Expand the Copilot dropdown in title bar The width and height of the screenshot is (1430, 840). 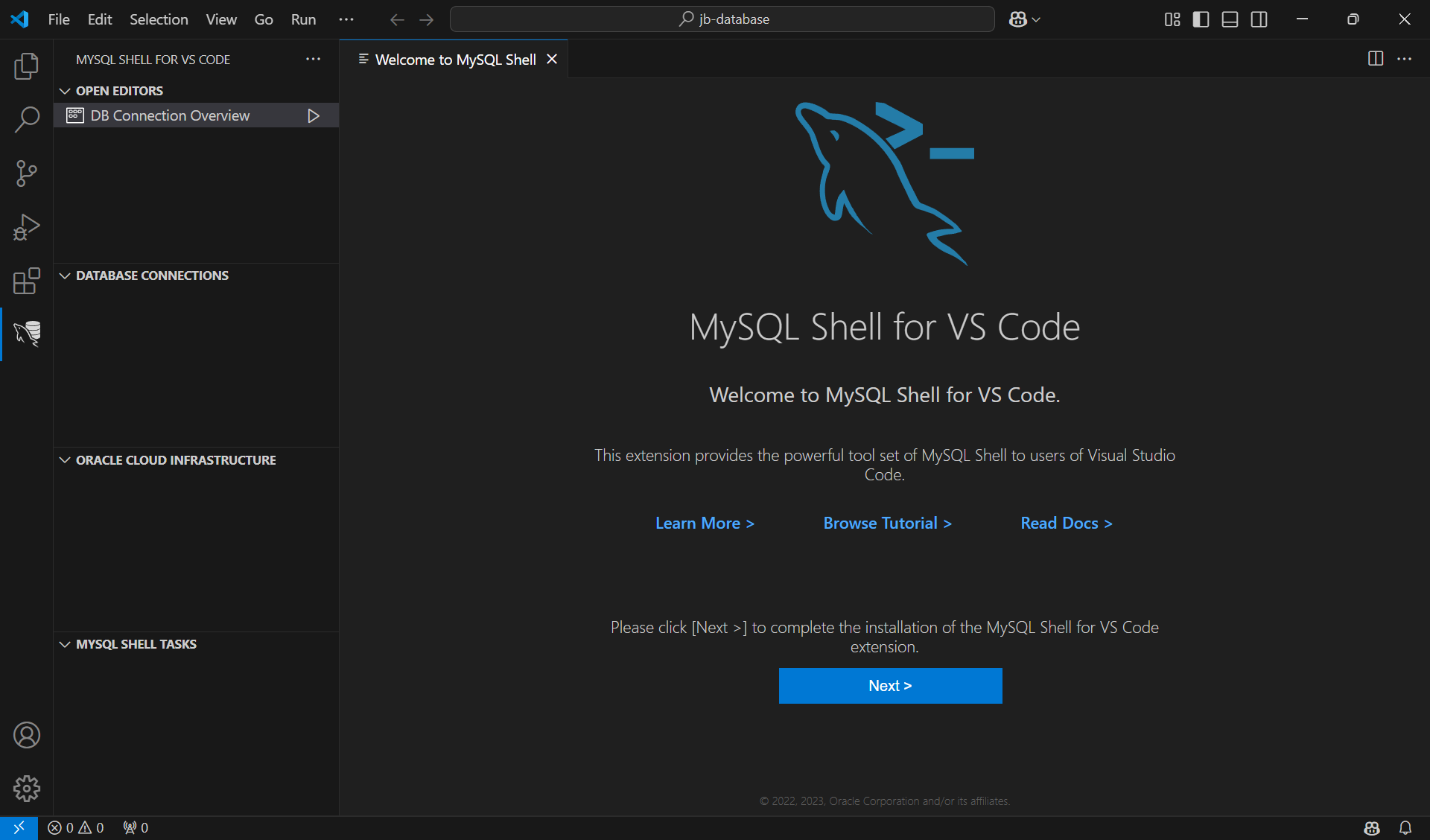[1035, 19]
